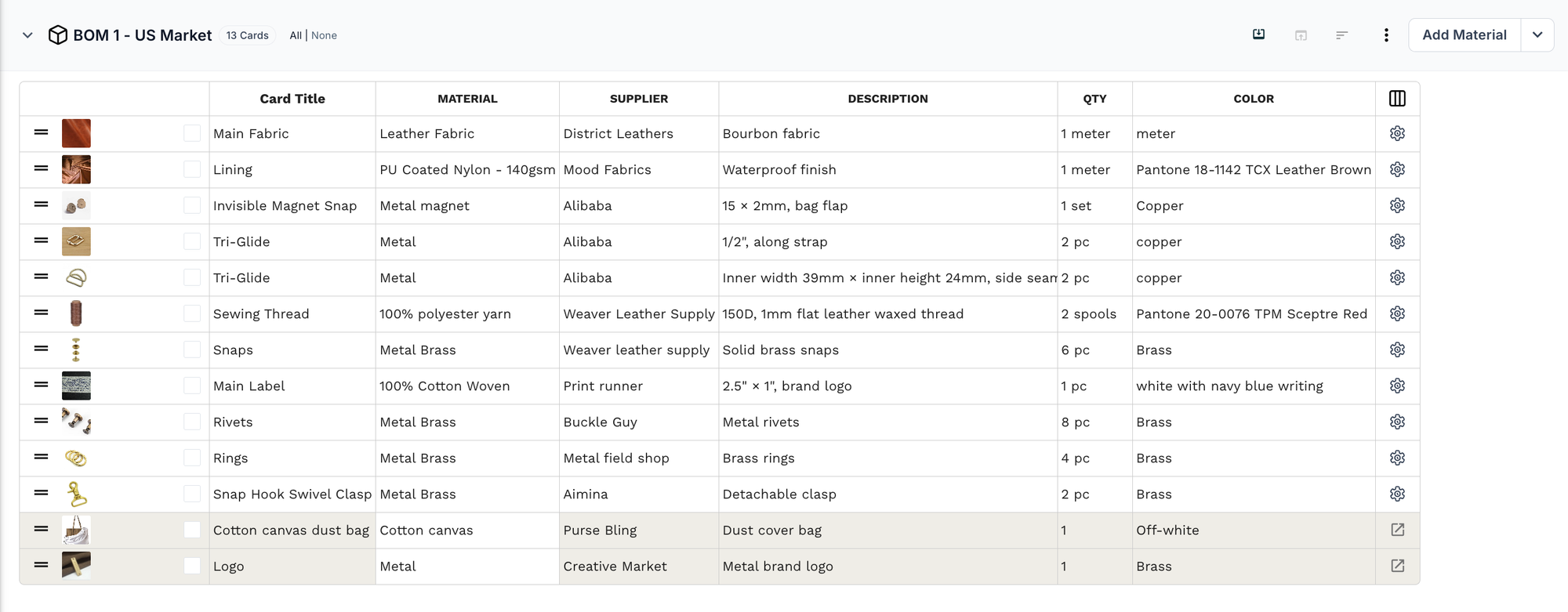1568x612 pixels.
Task: Select None cards link
Action: pyautogui.click(x=324, y=35)
